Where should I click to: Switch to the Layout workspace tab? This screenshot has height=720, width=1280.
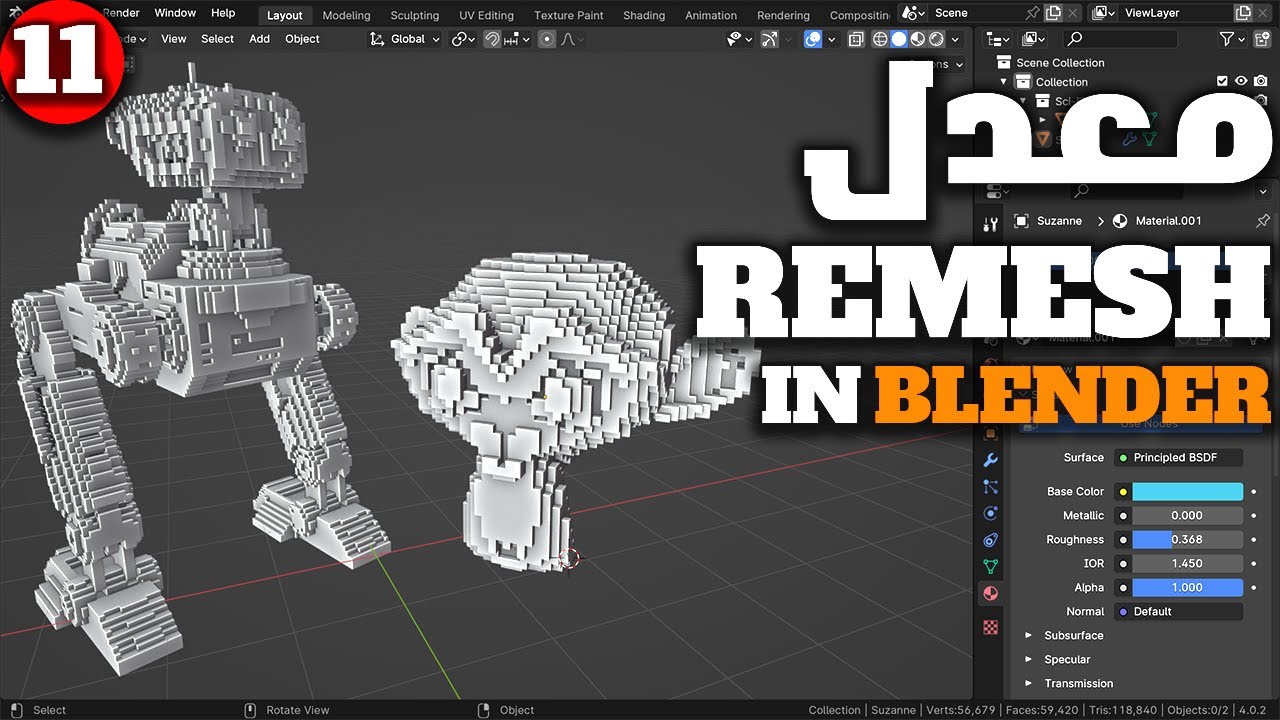(285, 15)
